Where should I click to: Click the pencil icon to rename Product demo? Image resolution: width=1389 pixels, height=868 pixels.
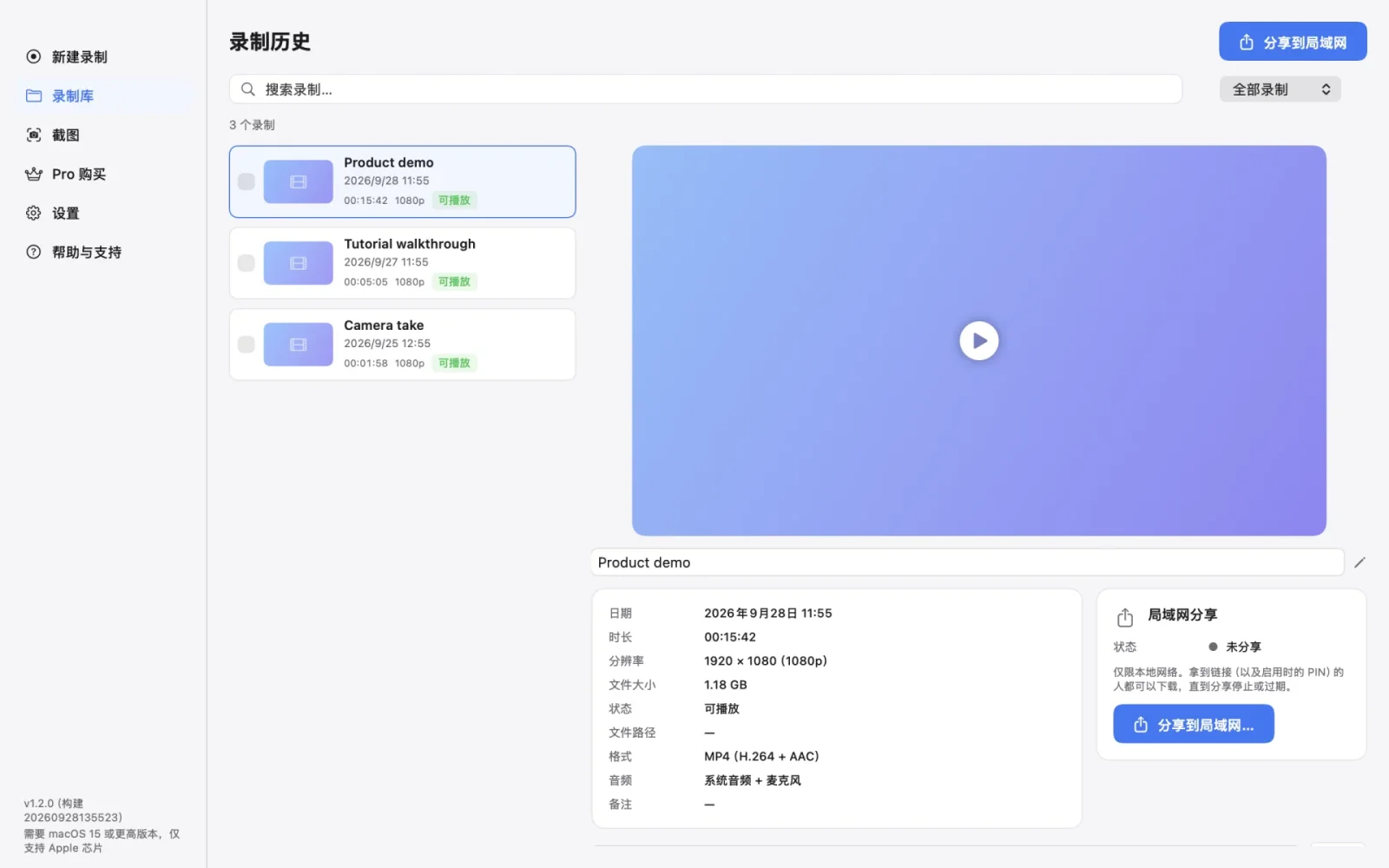pyautogui.click(x=1359, y=562)
